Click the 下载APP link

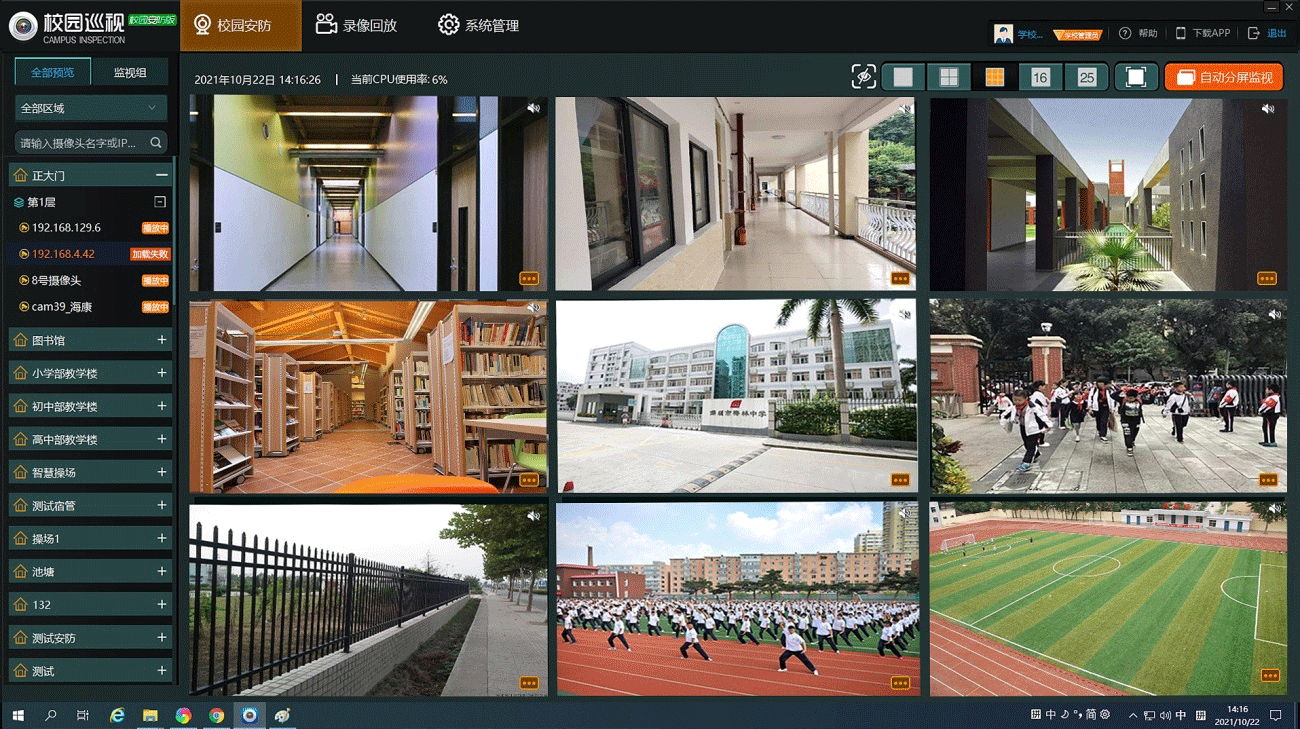[1203, 33]
